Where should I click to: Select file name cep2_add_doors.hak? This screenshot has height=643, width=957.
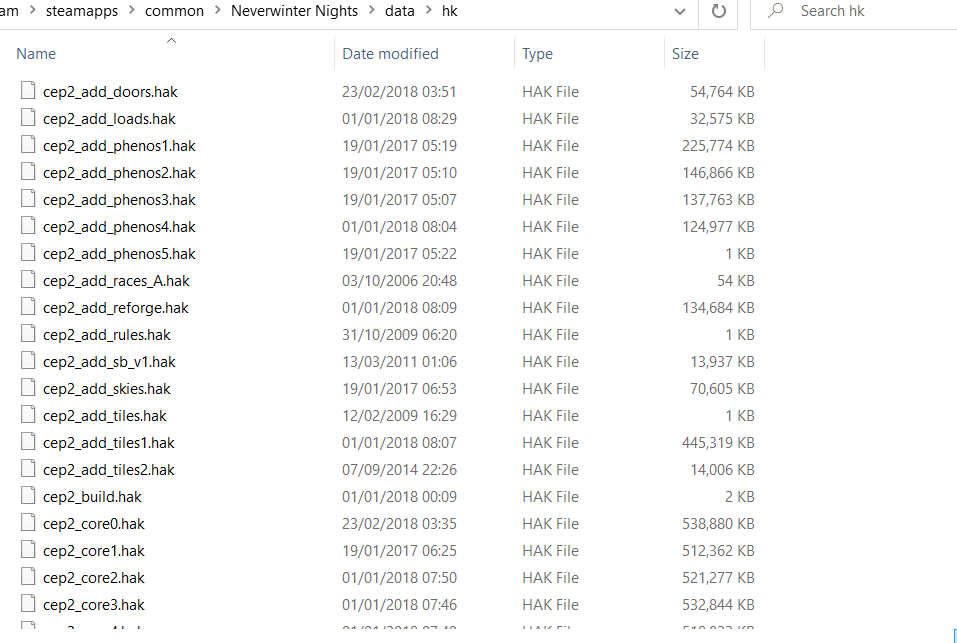click(110, 92)
